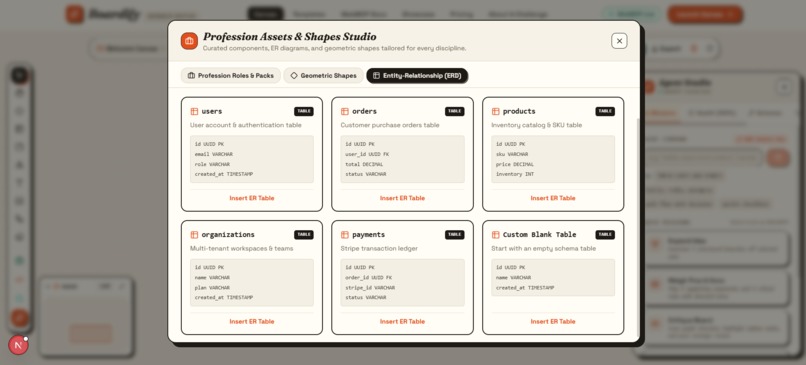Click the TABLE badge on orders card
Screen dimensions: 806x365
454,111
